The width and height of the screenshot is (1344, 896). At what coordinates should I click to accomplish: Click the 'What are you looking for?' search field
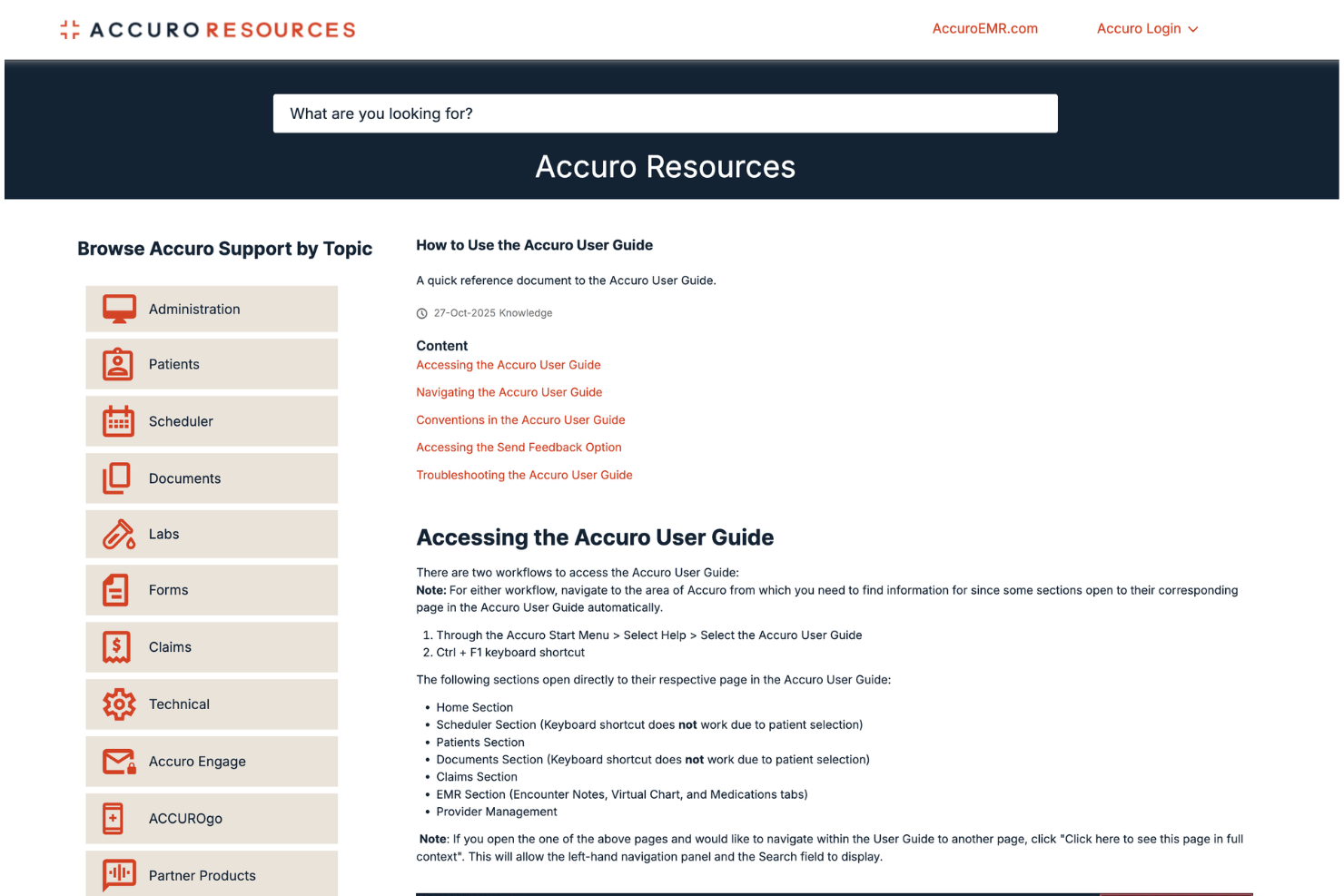(665, 113)
